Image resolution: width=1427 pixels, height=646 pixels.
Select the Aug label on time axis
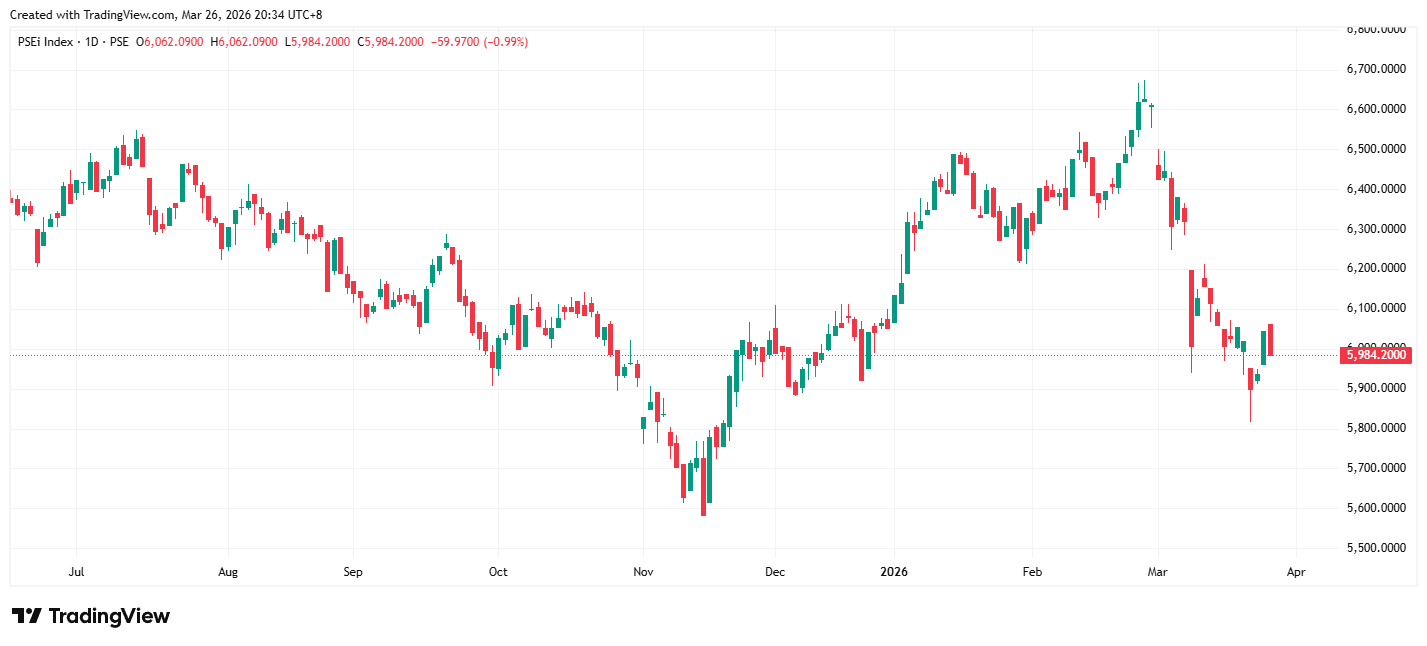(228, 572)
